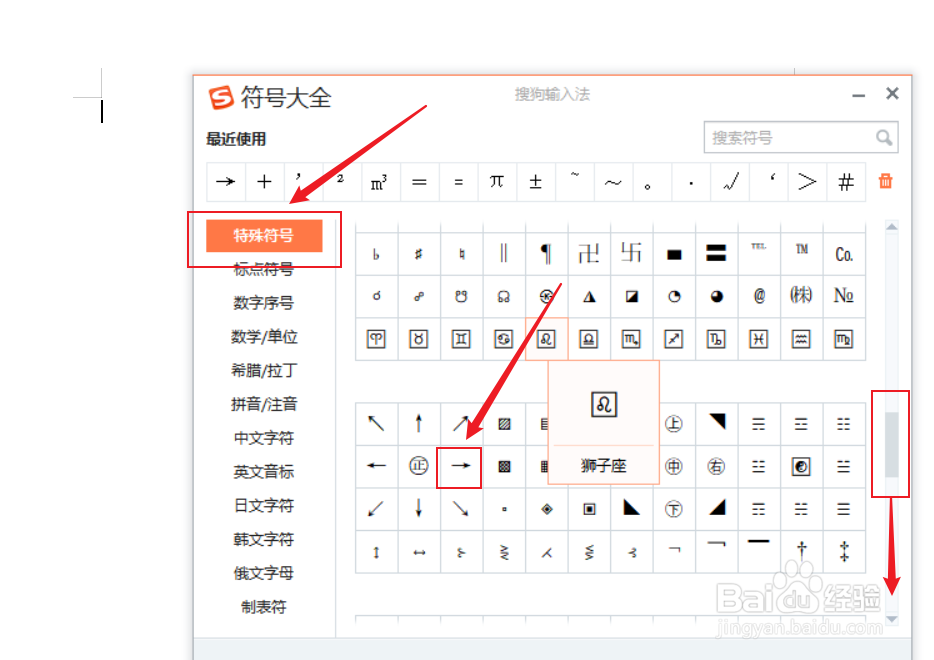934x660 pixels.
Task: Clear recent symbols with trash icon
Action: 886,181
